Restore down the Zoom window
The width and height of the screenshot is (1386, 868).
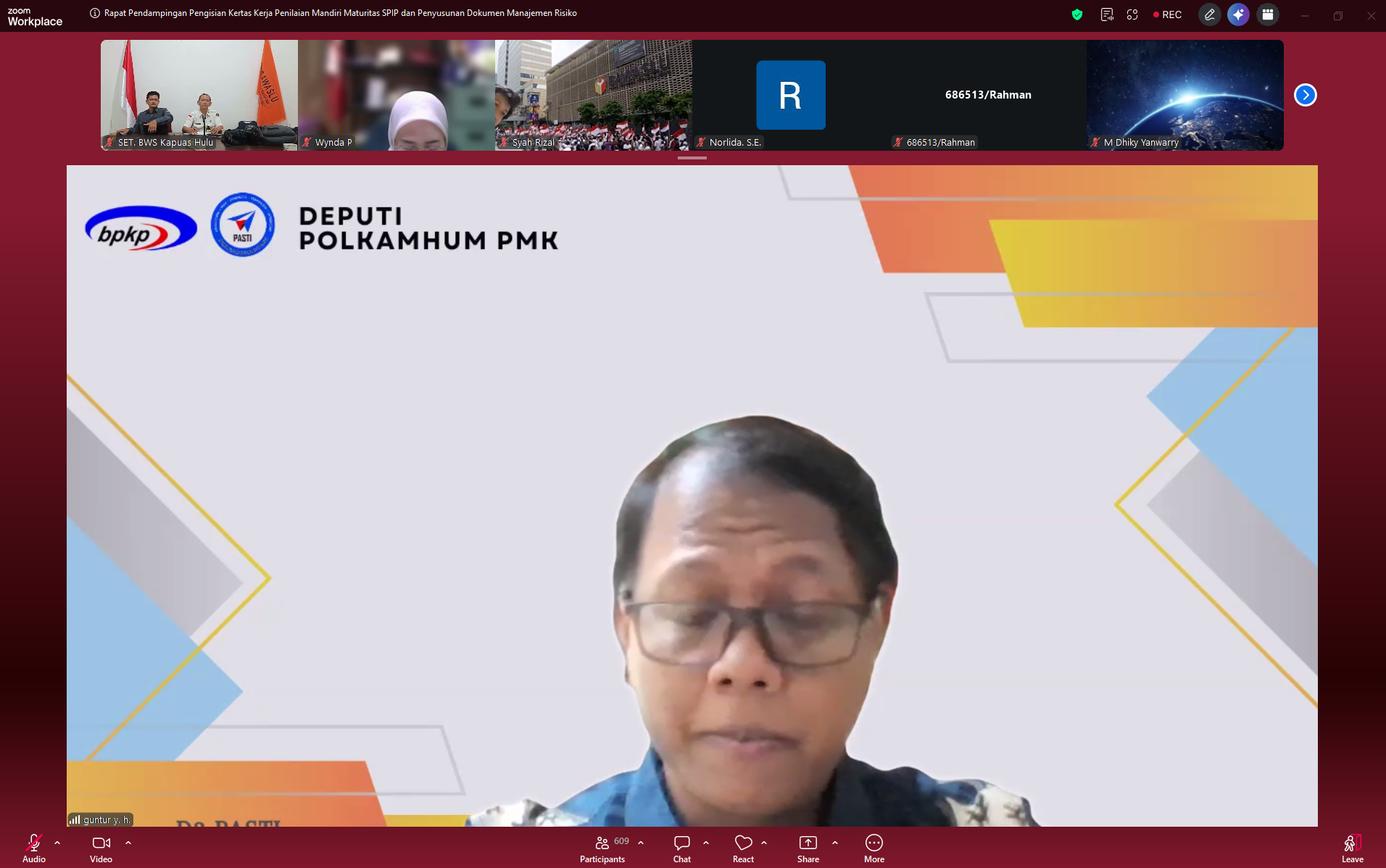click(x=1338, y=15)
